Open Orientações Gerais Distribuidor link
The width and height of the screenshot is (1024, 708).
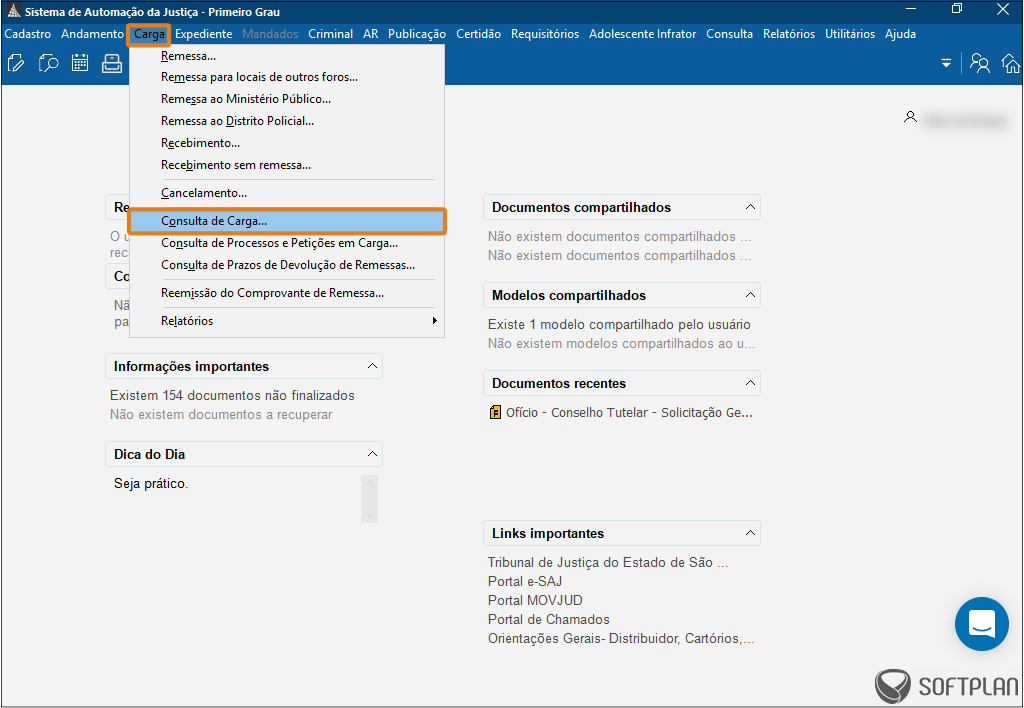(621, 639)
